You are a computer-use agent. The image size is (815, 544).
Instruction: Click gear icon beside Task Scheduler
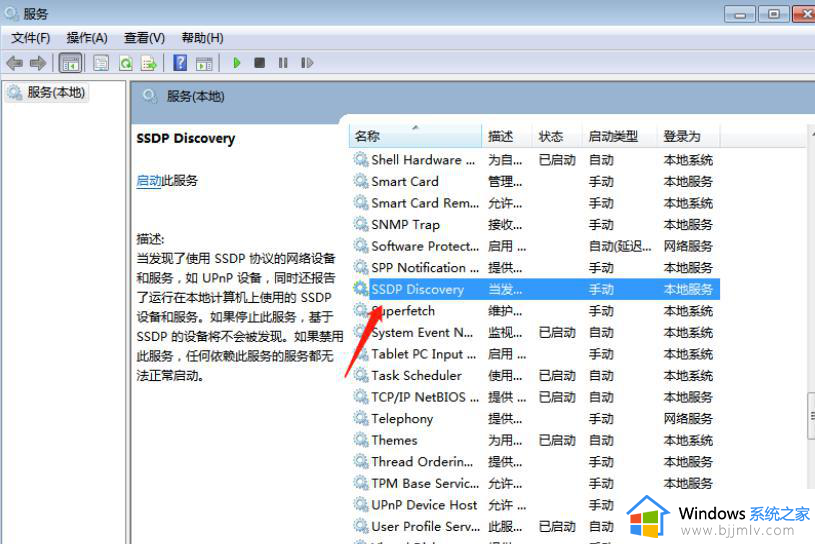pyautogui.click(x=361, y=375)
